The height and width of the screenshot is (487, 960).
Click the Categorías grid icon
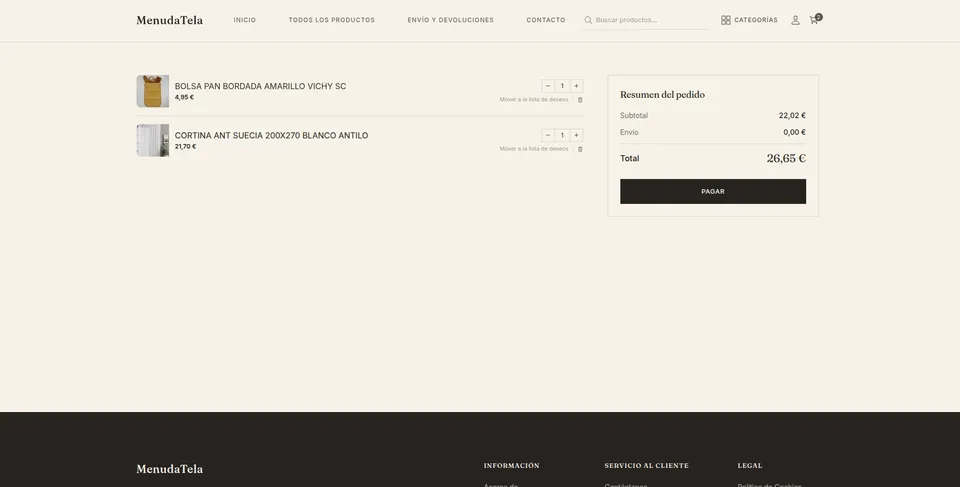click(x=726, y=20)
